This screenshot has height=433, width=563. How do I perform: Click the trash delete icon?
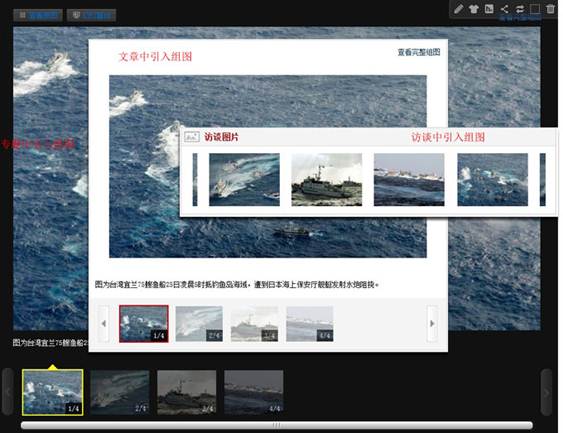point(550,9)
